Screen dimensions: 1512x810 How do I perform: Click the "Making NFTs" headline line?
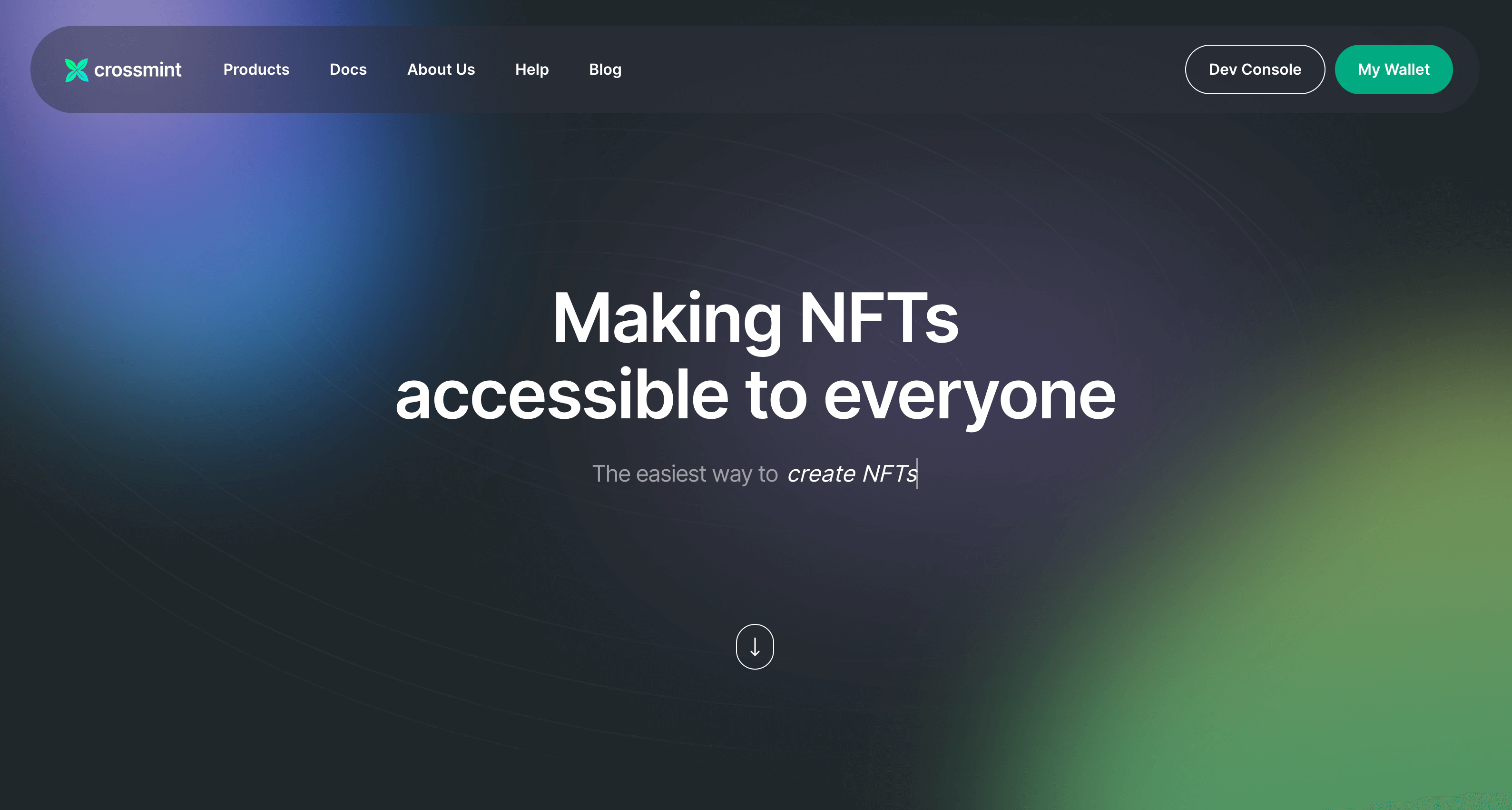tap(756, 319)
